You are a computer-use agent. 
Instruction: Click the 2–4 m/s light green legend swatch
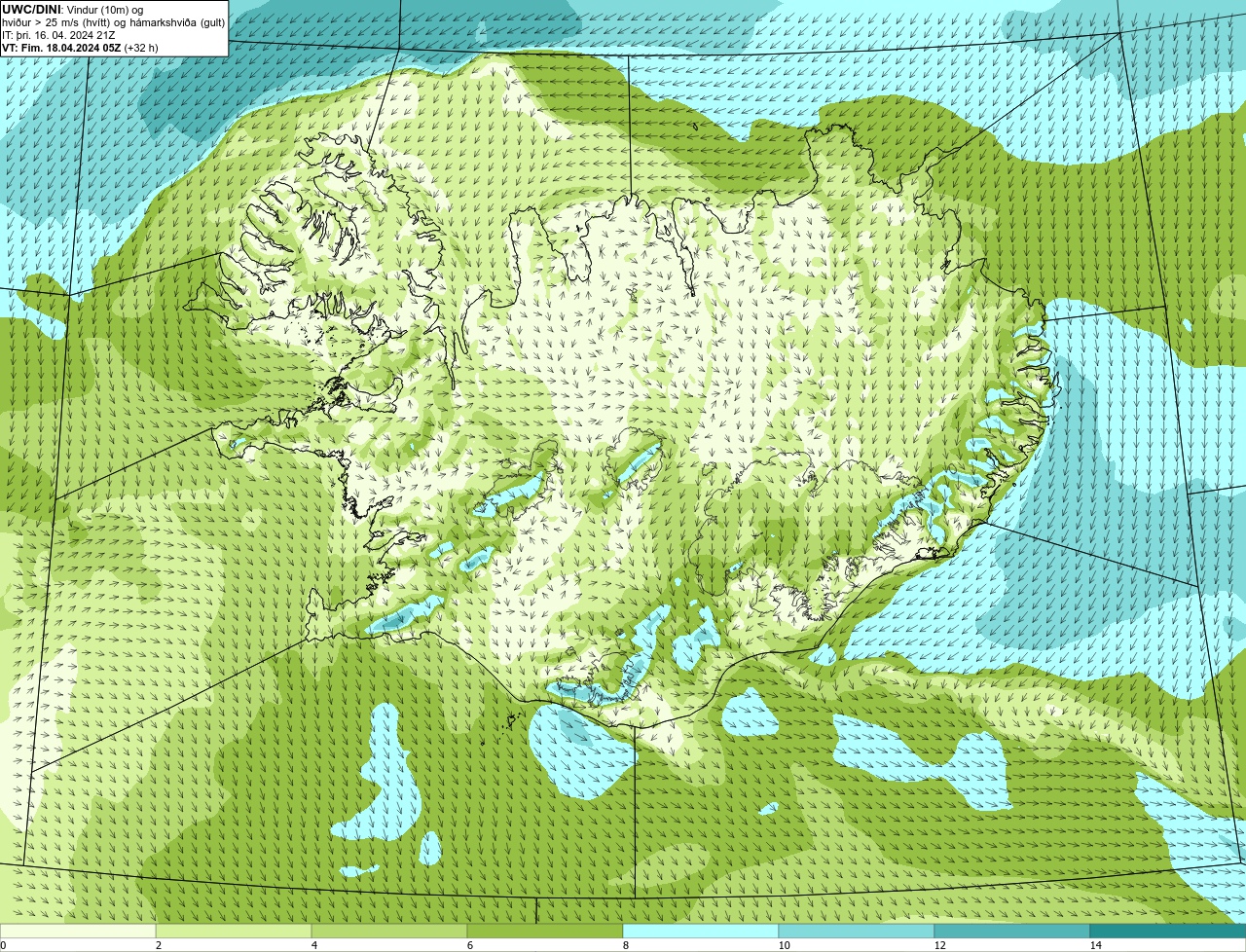[234, 931]
